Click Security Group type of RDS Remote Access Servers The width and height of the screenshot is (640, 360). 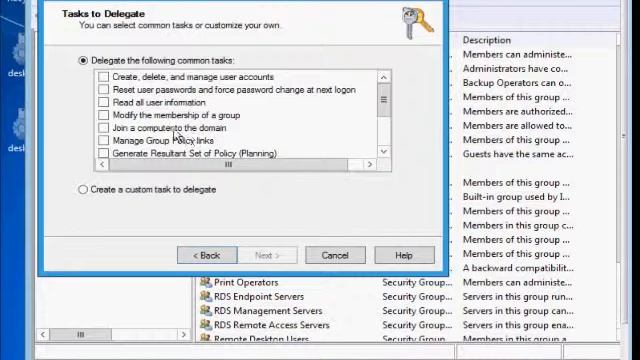click(x=417, y=325)
